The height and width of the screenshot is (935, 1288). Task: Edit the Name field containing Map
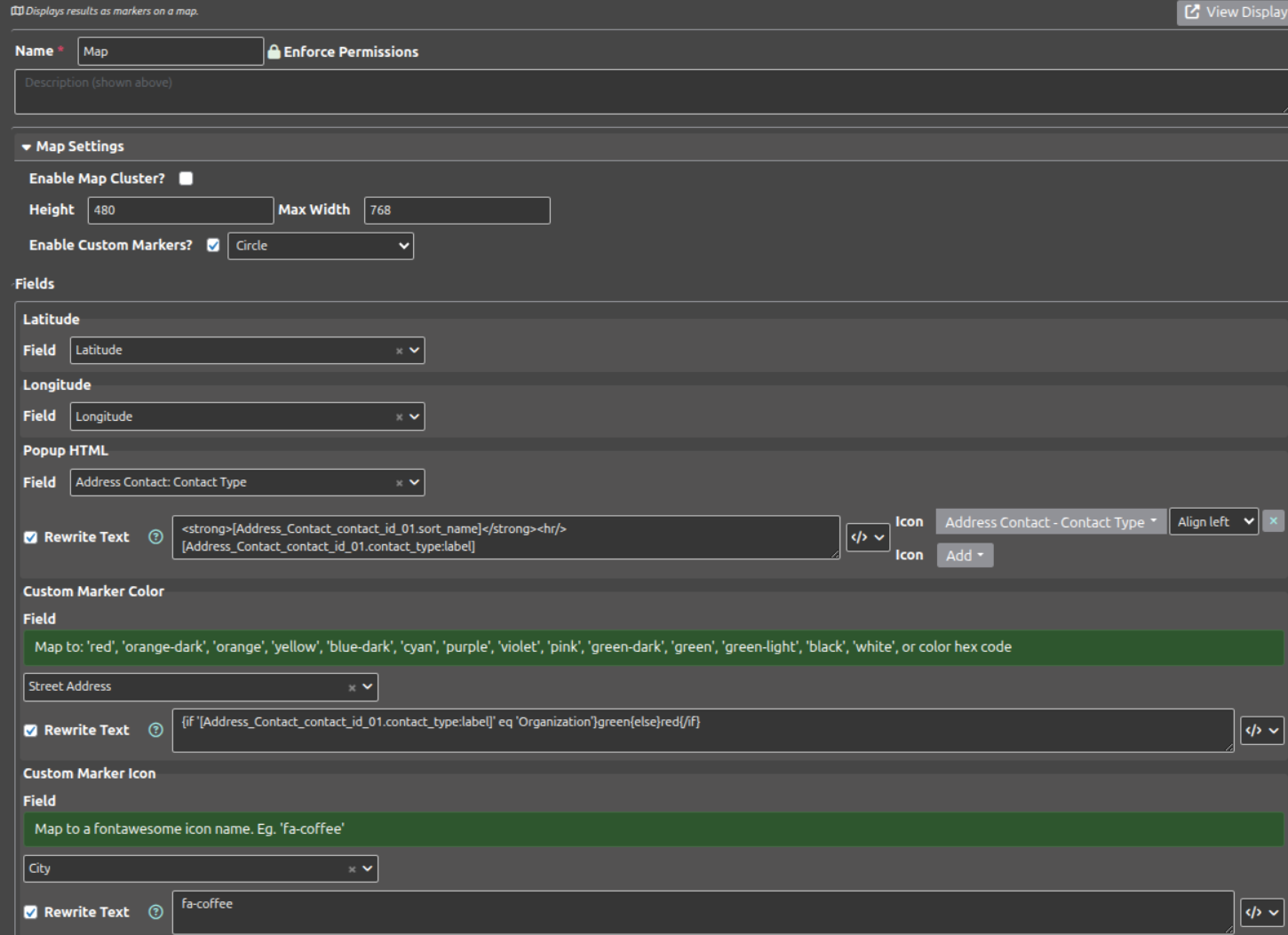(x=171, y=52)
